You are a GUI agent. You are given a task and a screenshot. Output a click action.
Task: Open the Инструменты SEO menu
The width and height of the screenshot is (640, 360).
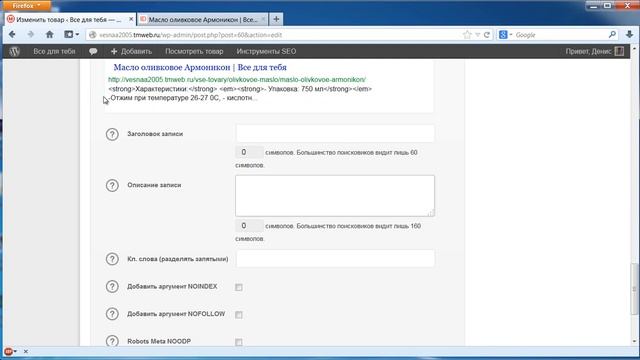(x=266, y=51)
